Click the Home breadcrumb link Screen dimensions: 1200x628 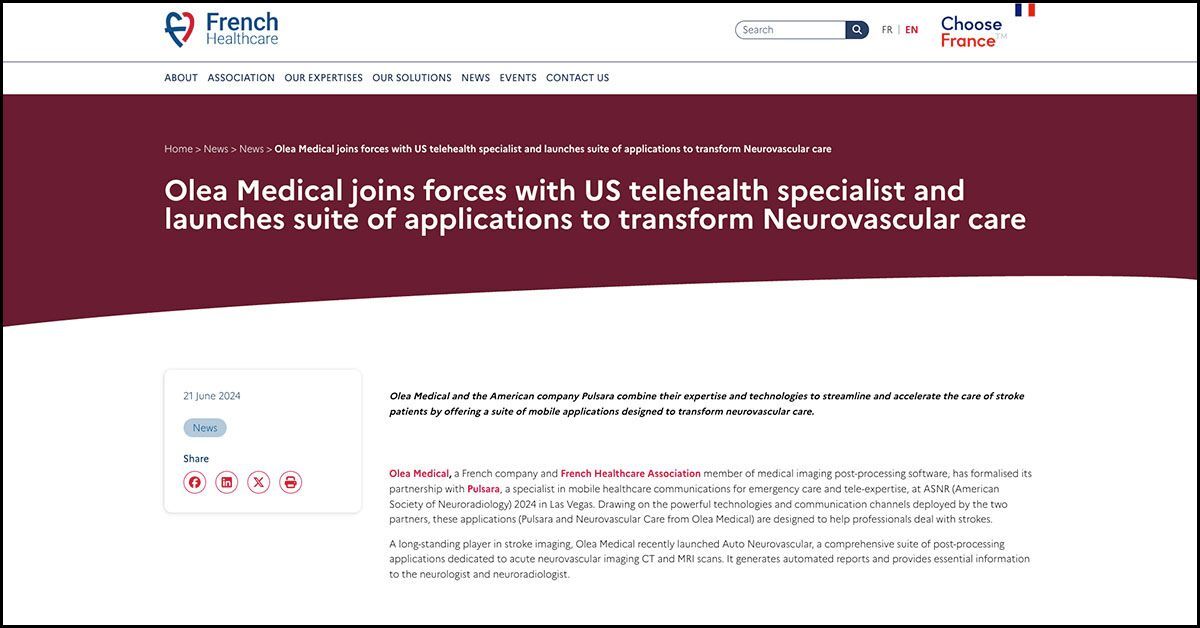[x=178, y=149]
